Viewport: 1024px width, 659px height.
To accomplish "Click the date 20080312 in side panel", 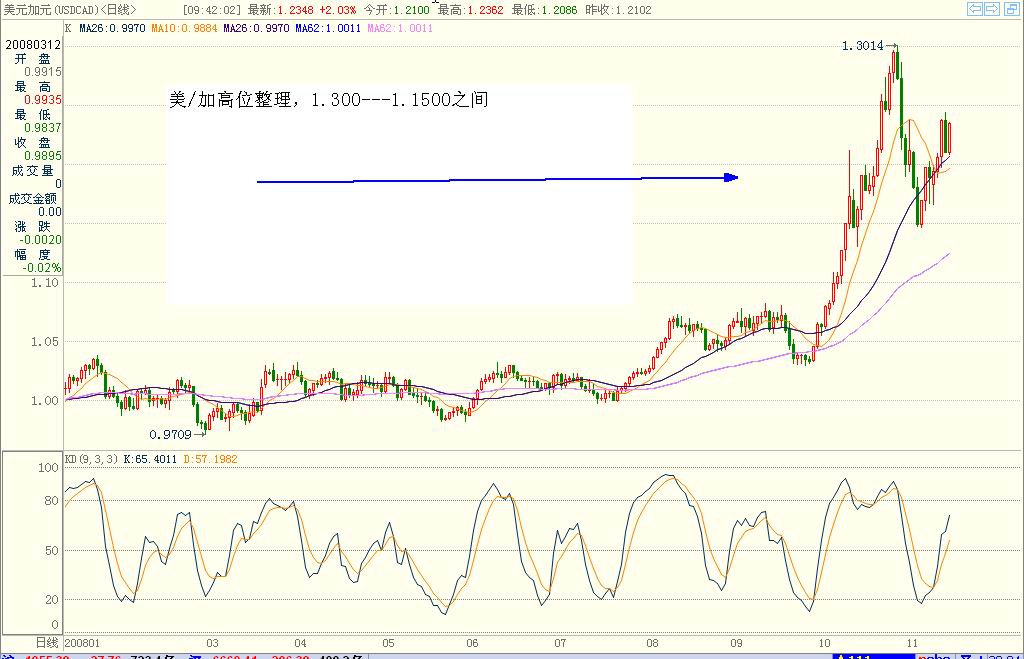I will coord(33,44).
